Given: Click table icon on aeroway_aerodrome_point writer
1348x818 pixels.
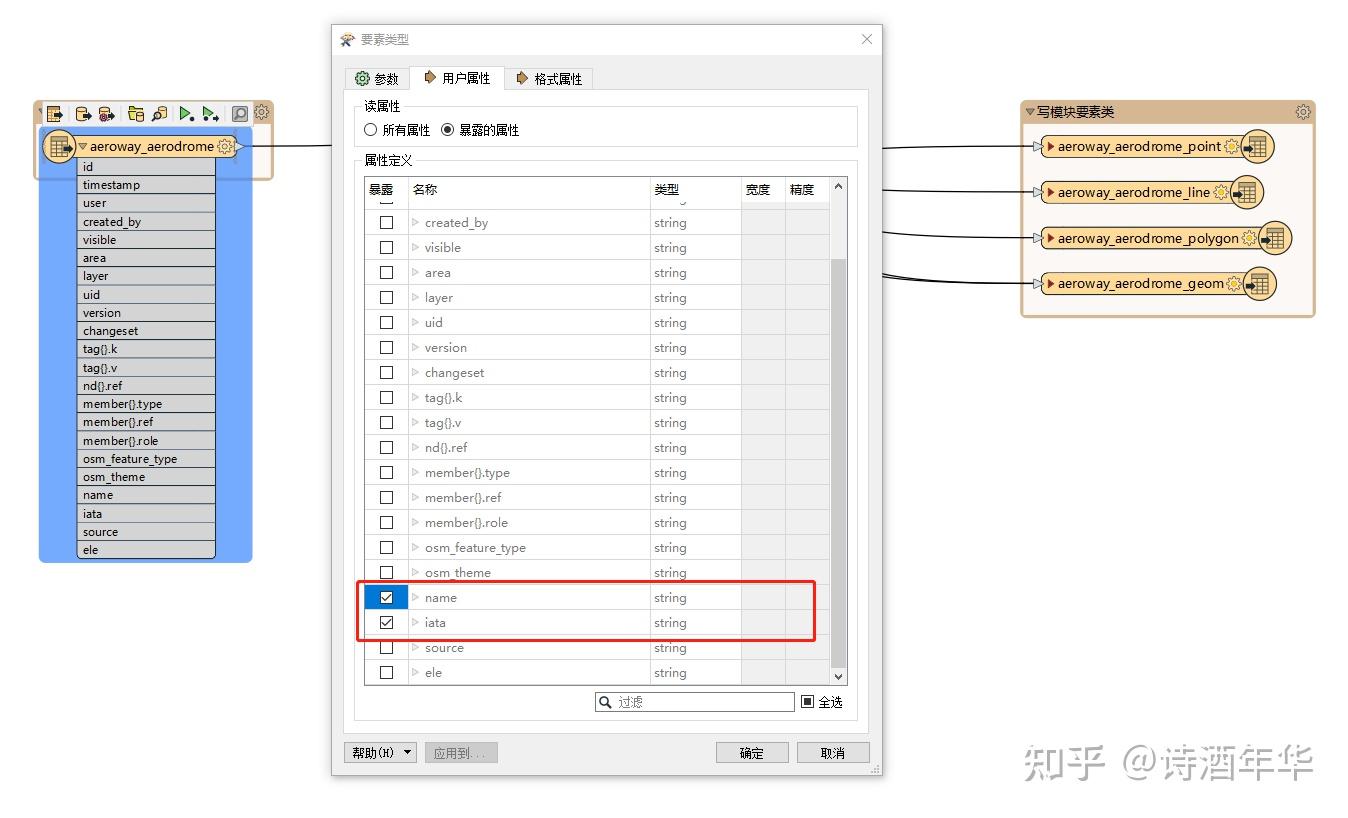Looking at the screenshot, I should click(x=1258, y=147).
